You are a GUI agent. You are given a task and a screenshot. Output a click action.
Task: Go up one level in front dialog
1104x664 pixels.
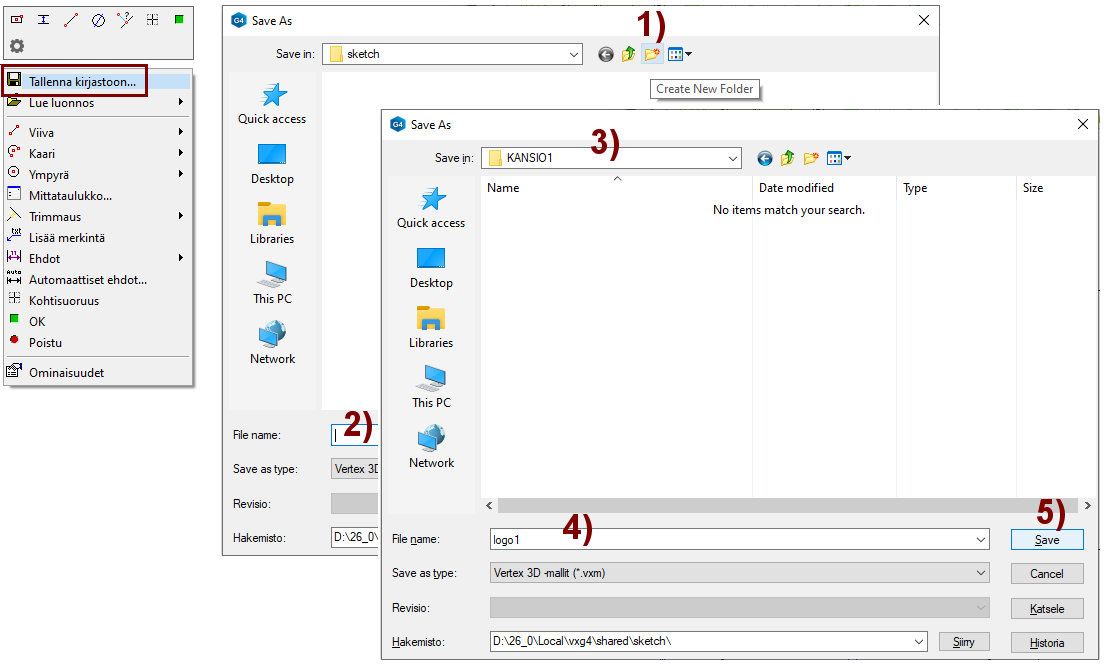[x=788, y=158]
